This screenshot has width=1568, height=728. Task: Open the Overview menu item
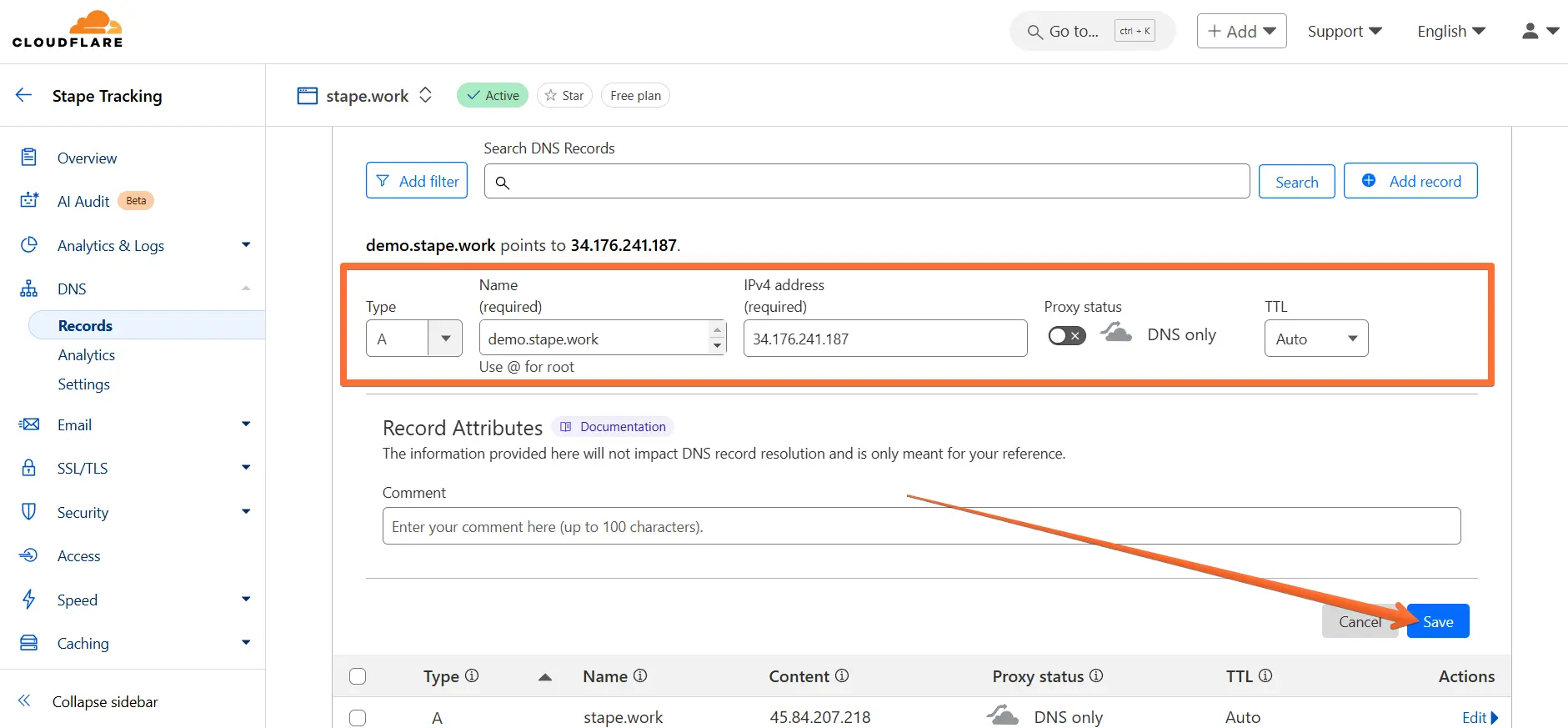(87, 158)
